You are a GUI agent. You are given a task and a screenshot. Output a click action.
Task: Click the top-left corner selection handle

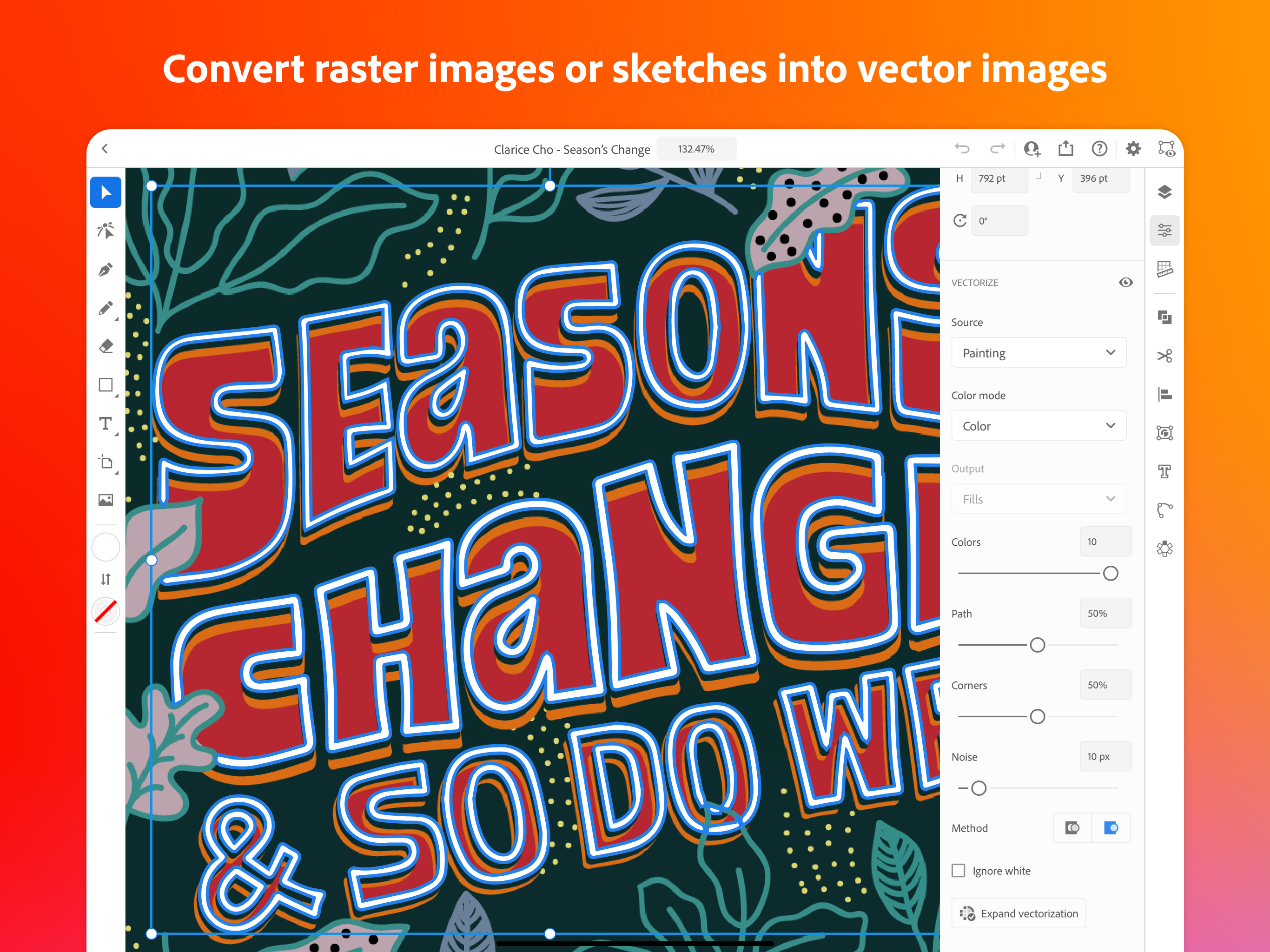coord(152,185)
